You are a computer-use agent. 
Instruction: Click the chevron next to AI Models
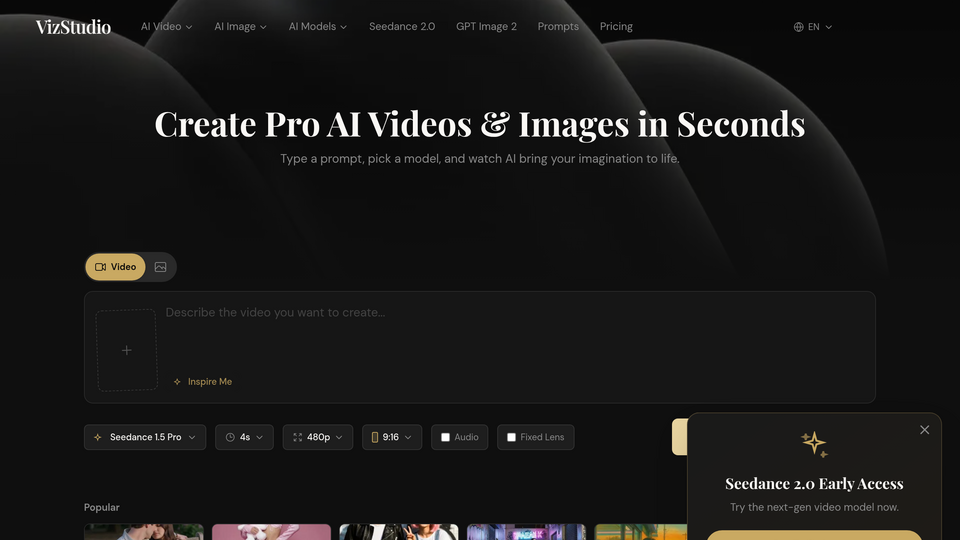click(x=343, y=27)
